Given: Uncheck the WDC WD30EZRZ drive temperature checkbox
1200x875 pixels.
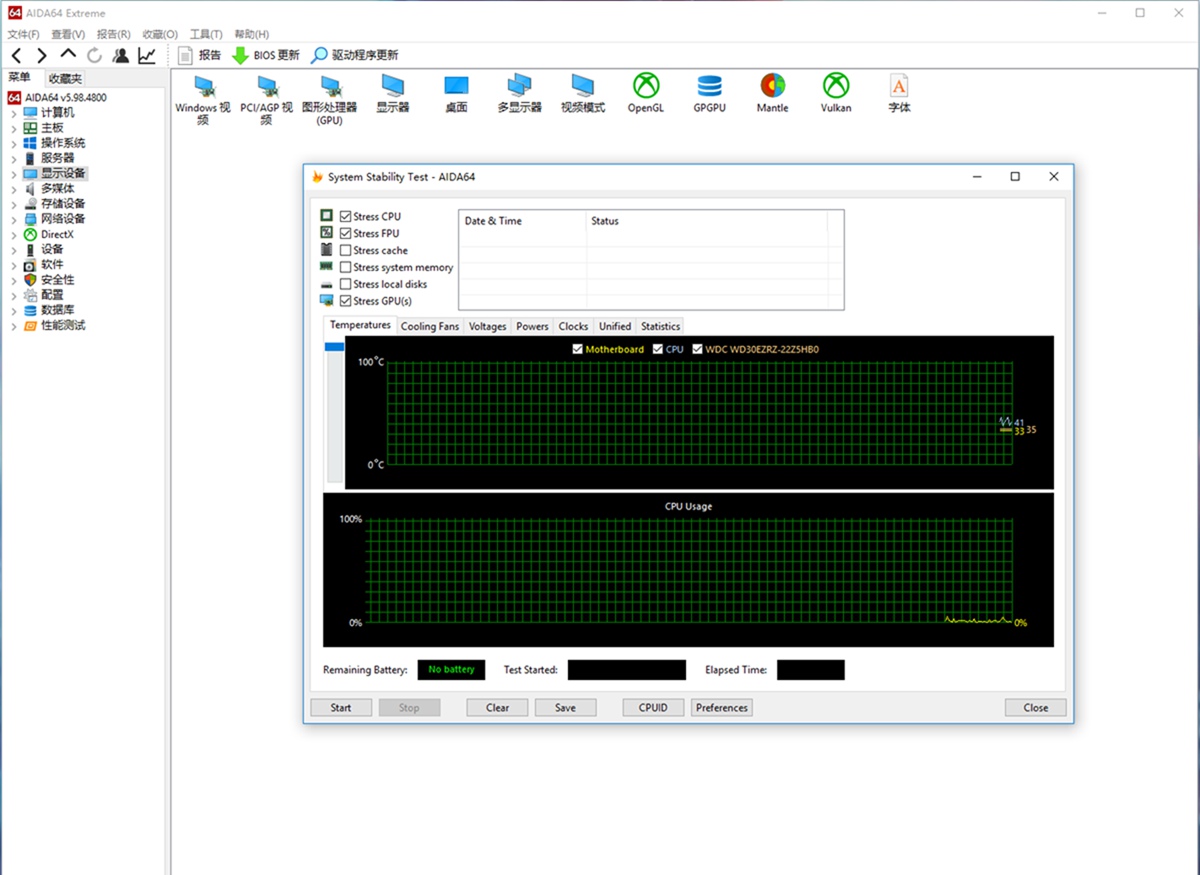Looking at the screenshot, I should point(698,349).
